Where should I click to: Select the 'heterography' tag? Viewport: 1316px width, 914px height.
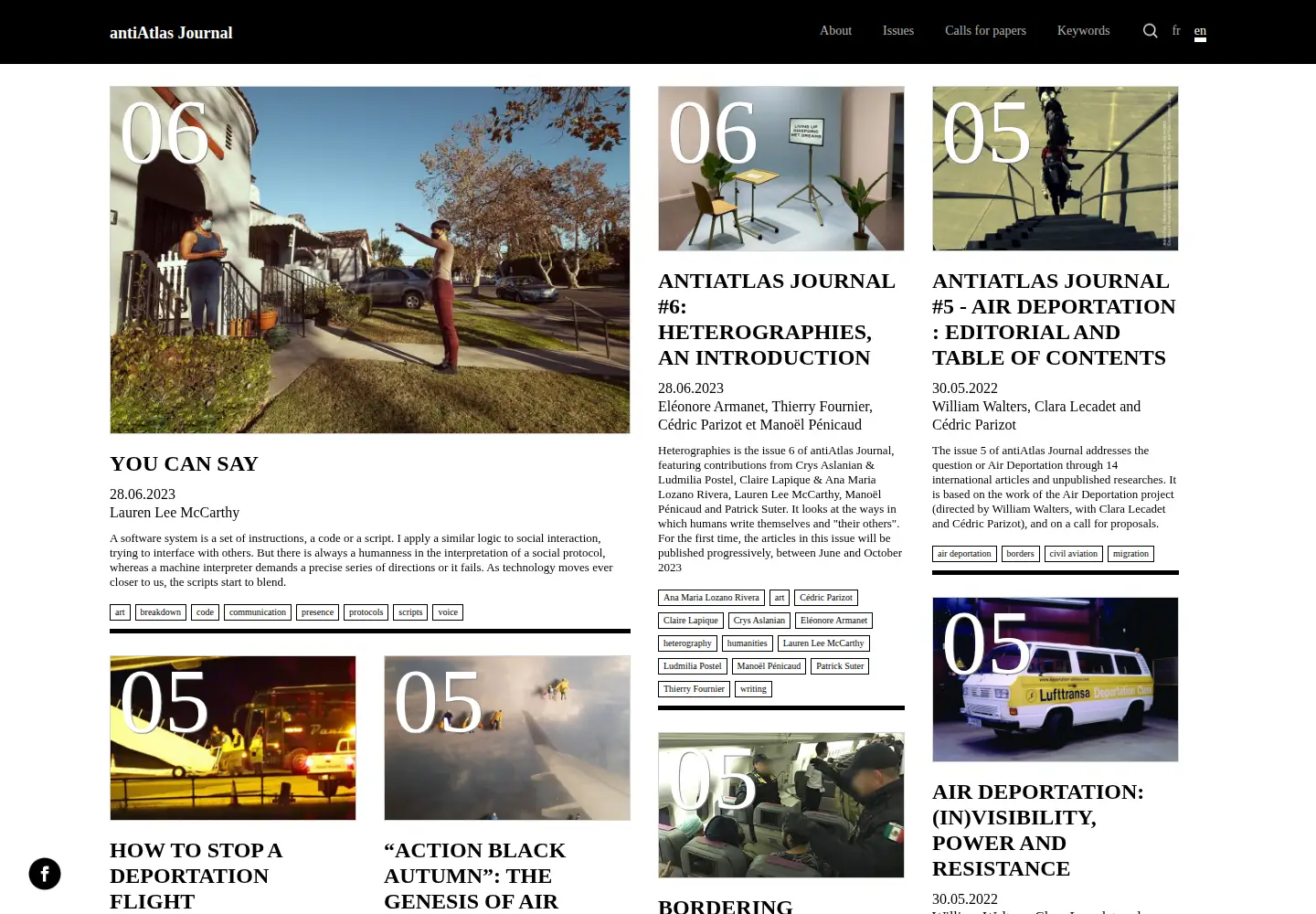pyautogui.click(x=687, y=643)
